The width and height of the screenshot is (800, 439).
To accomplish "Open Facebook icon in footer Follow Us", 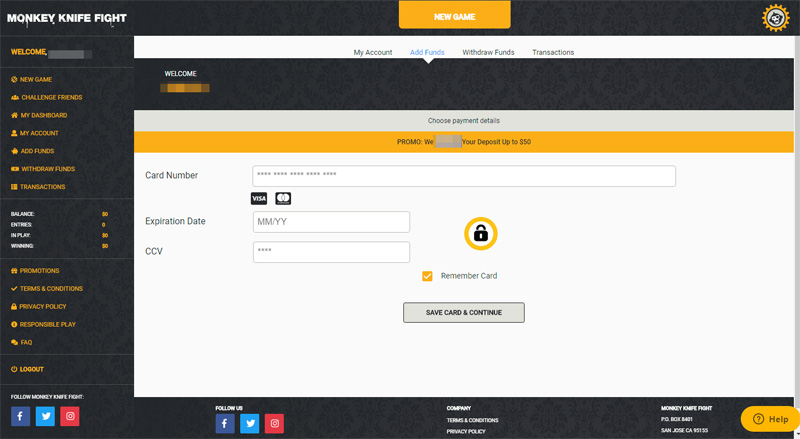I will [225, 423].
